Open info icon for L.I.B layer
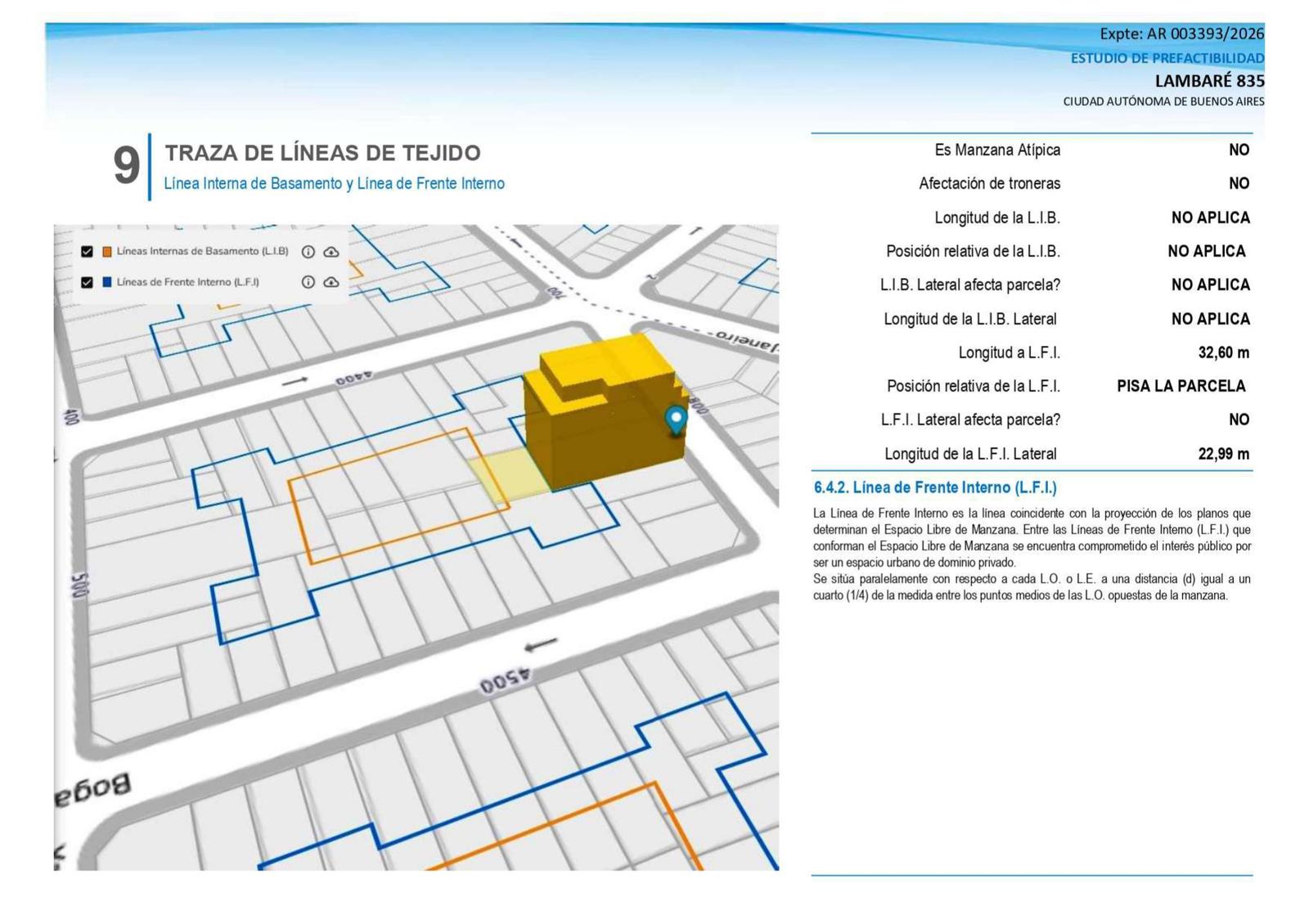Image resolution: width=1309 pixels, height=924 pixels. pyautogui.click(x=308, y=252)
